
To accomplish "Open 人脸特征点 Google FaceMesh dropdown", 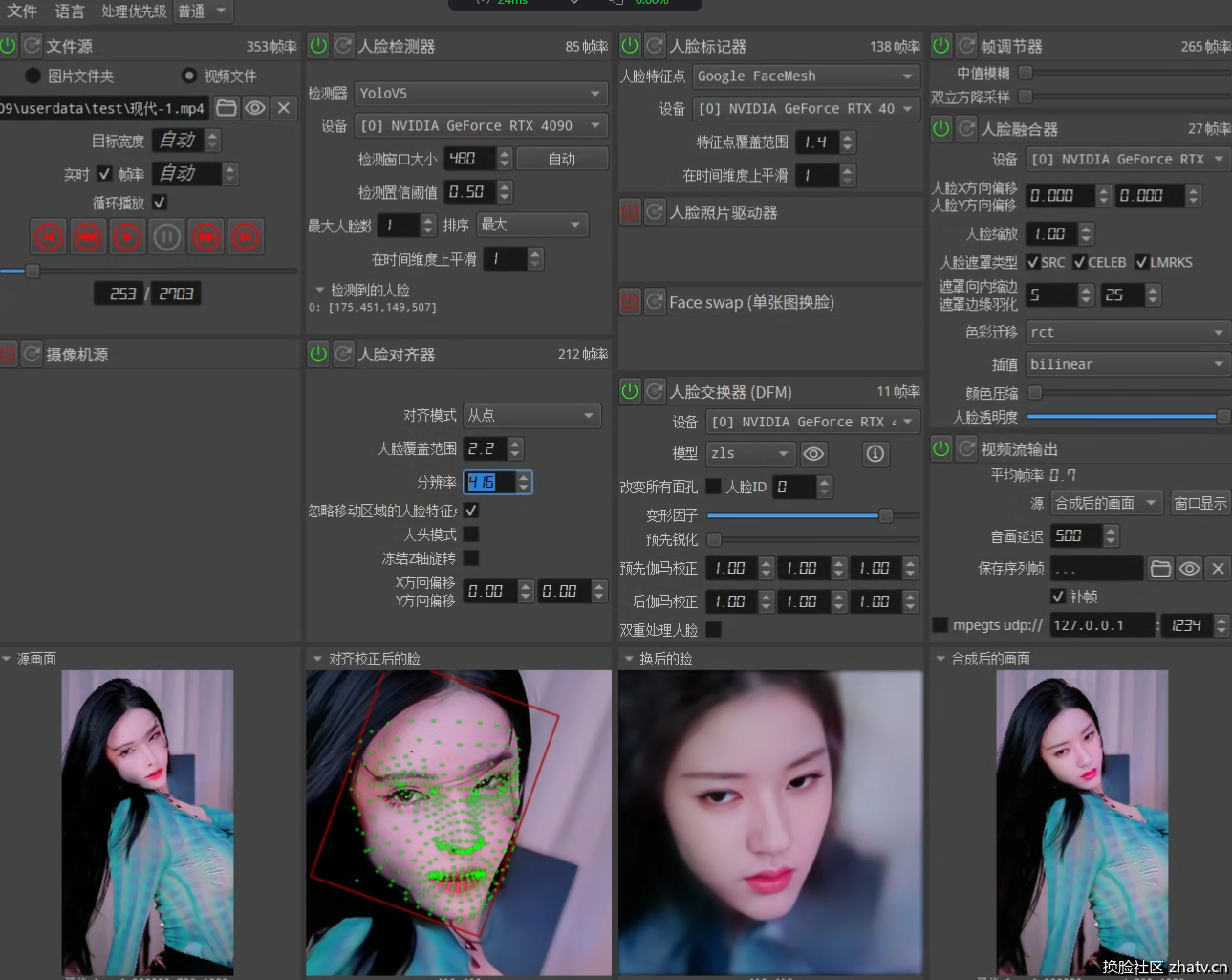I will (806, 76).
